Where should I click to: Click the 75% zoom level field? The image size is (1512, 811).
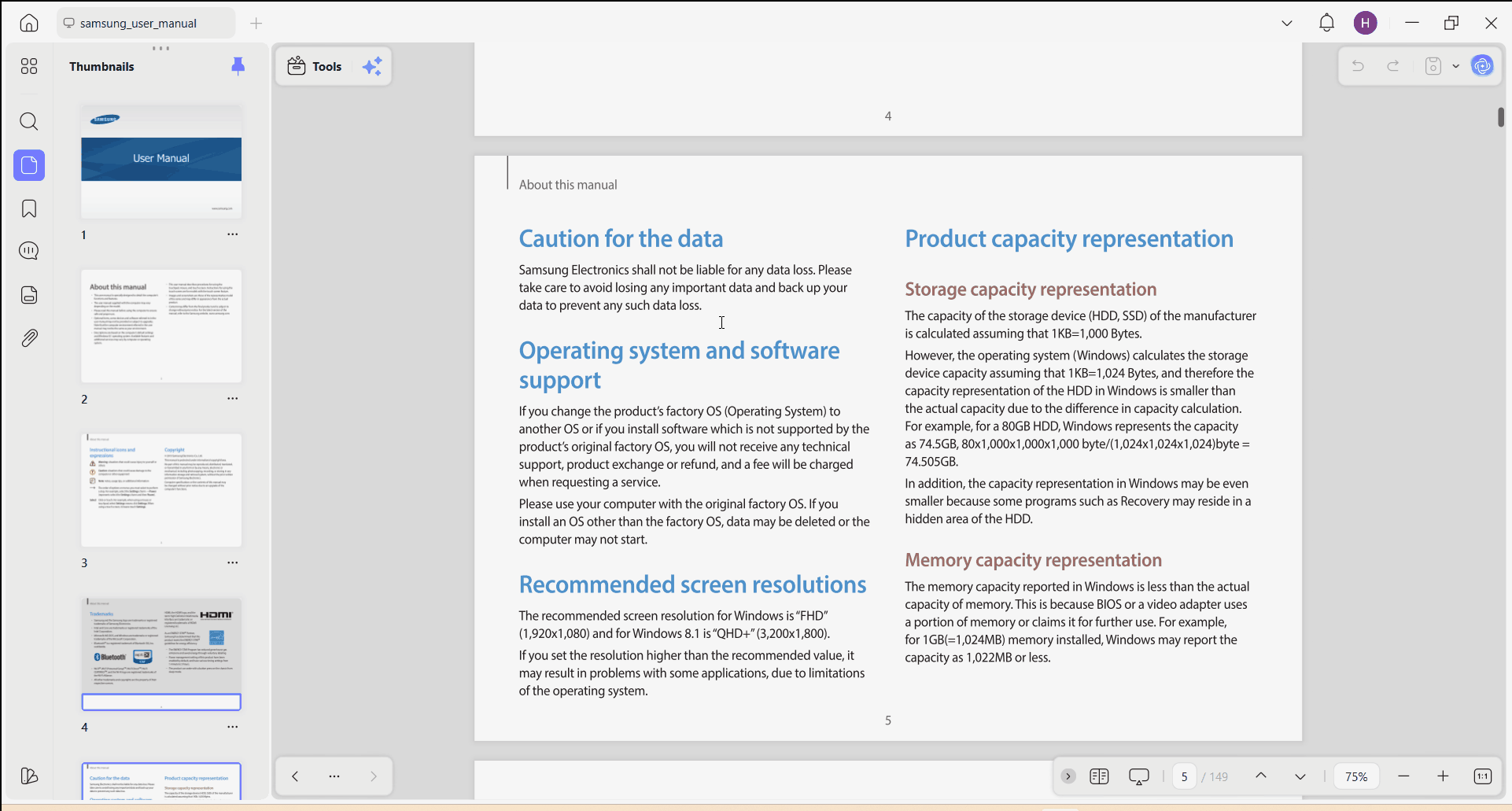[1356, 776]
